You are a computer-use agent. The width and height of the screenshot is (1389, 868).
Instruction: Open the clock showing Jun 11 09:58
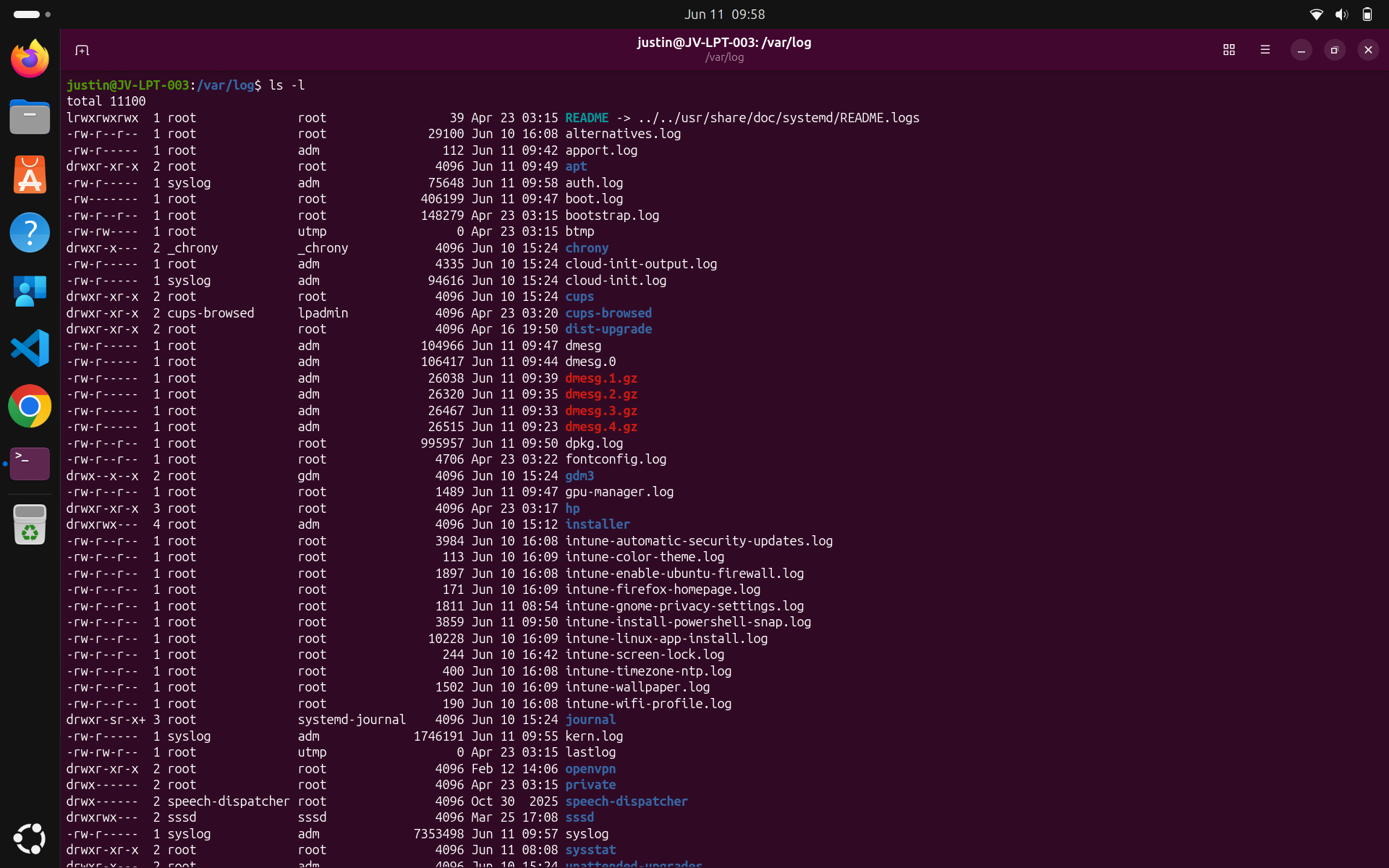click(x=724, y=14)
